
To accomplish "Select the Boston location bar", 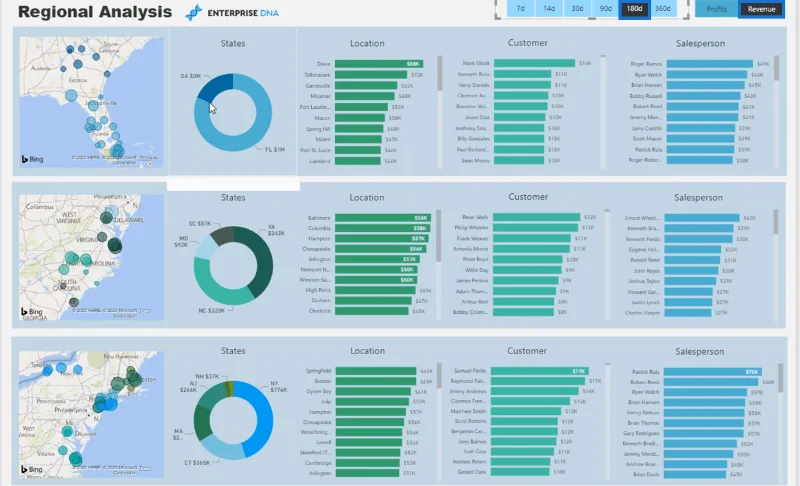I will pyautogui.click(x=376, y=381).
